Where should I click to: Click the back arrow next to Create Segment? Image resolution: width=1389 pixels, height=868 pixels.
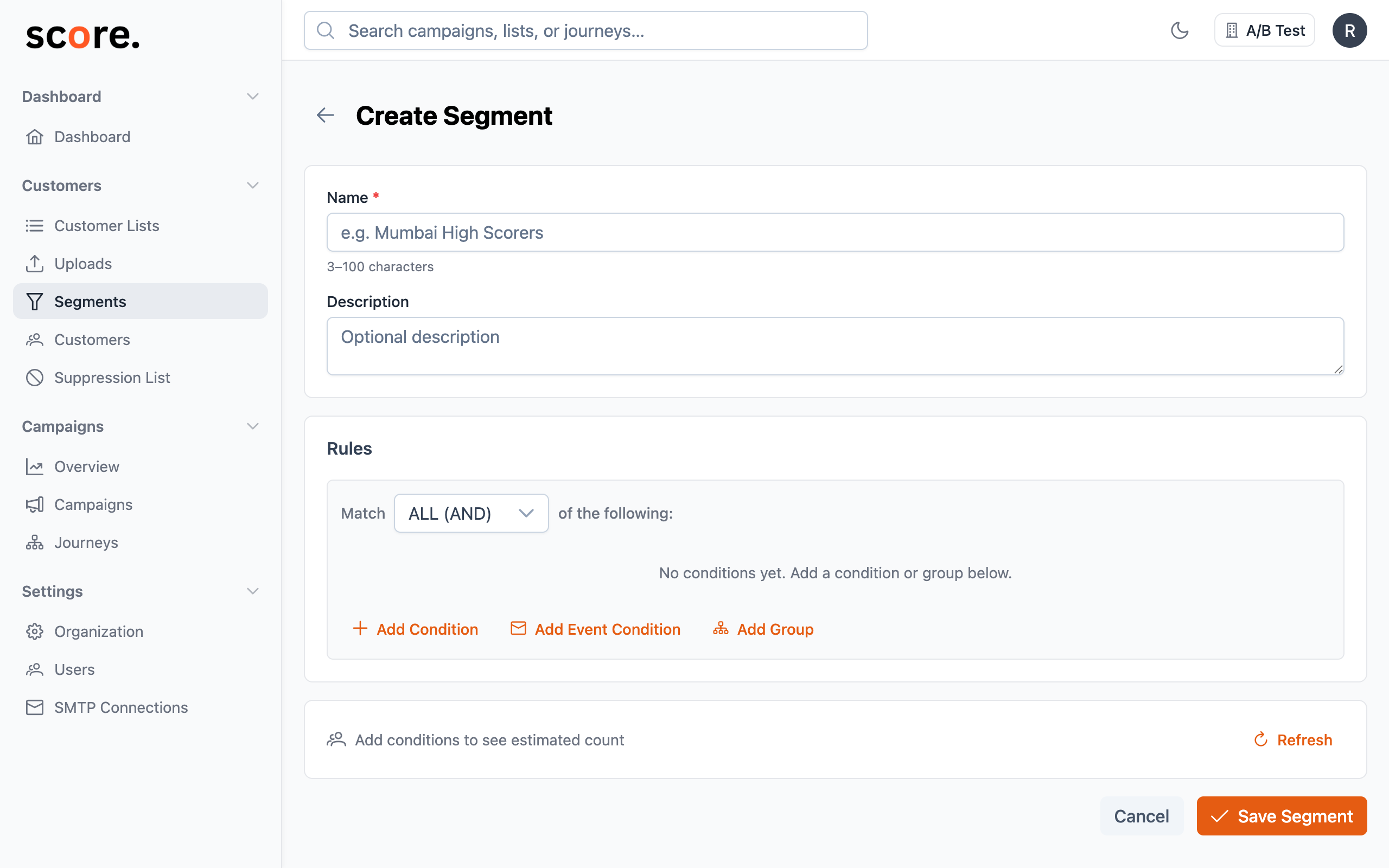click(326, 115)
